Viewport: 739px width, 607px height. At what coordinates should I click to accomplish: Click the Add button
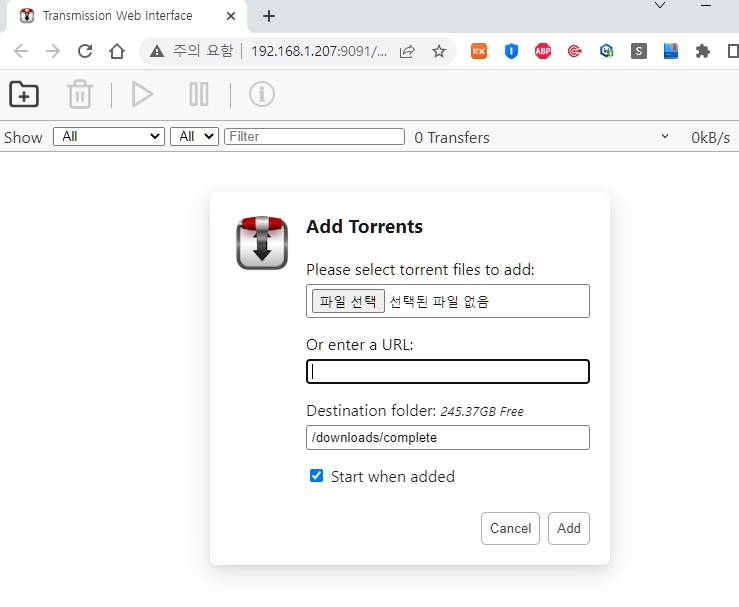(568, 528)
